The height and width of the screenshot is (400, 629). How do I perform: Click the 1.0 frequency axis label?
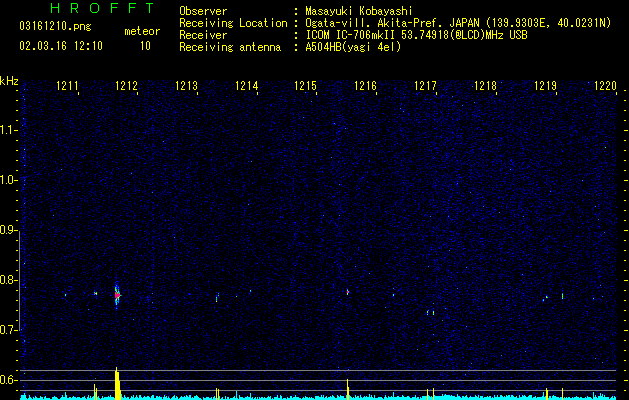point(9,180)
